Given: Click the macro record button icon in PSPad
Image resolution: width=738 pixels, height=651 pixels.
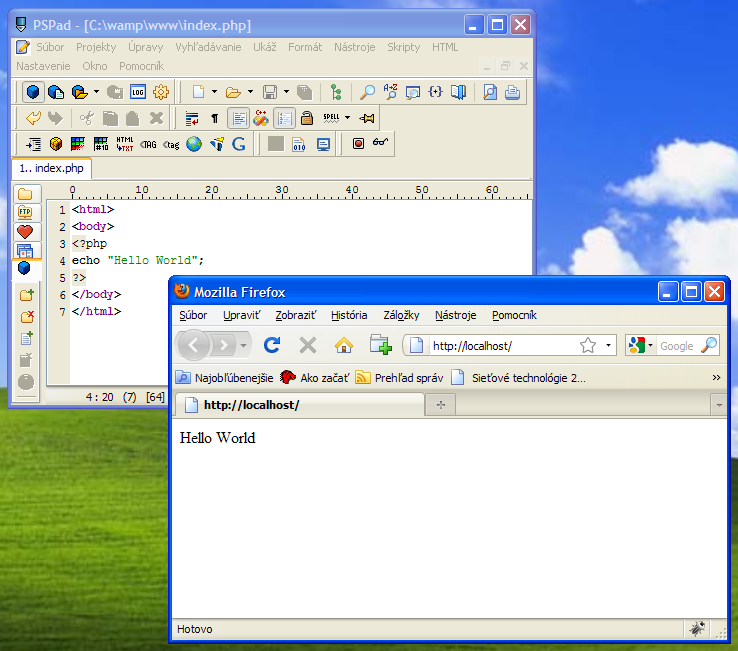Looking at the screenshot, I should point(358,143).
